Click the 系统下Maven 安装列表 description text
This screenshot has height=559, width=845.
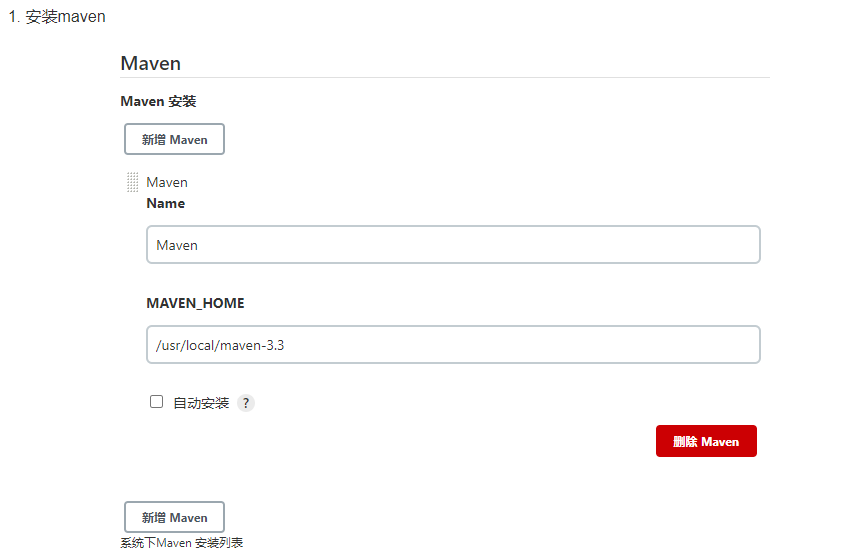182,543
